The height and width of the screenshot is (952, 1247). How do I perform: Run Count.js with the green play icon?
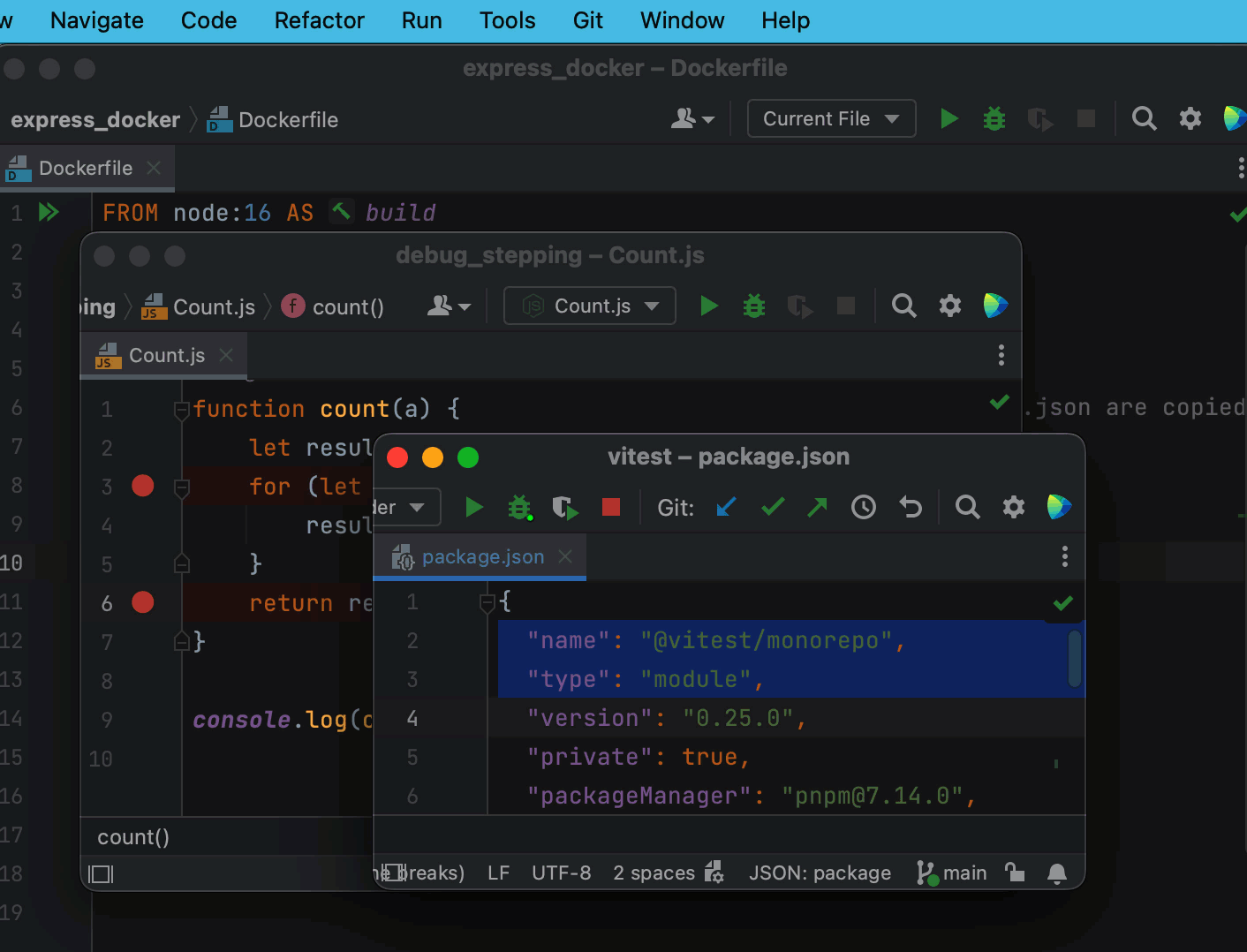(708, 306)
